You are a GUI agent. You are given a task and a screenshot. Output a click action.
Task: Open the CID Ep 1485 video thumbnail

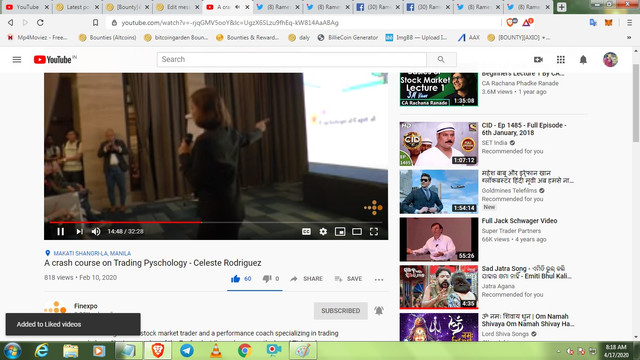point(439,144)
